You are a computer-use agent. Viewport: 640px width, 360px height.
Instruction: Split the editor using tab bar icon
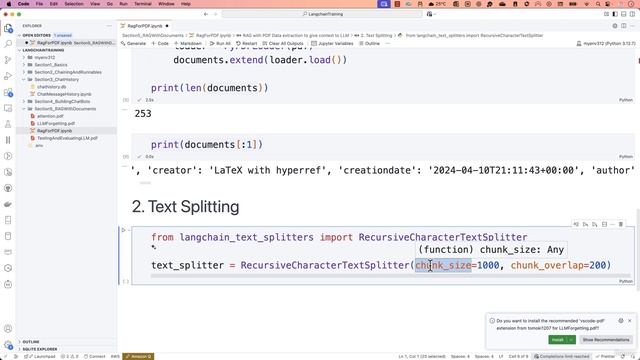coord(624,26)
